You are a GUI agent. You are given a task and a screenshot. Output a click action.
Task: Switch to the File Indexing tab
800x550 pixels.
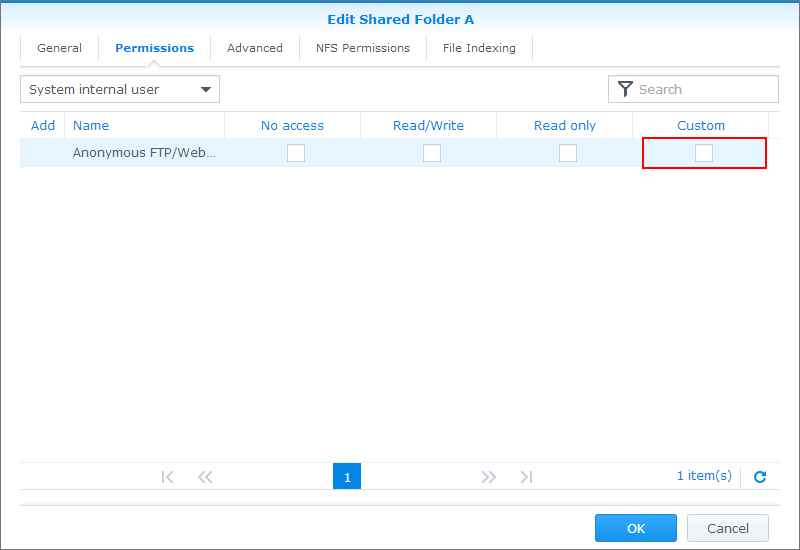pyautogui.click(x=479, y=48)
